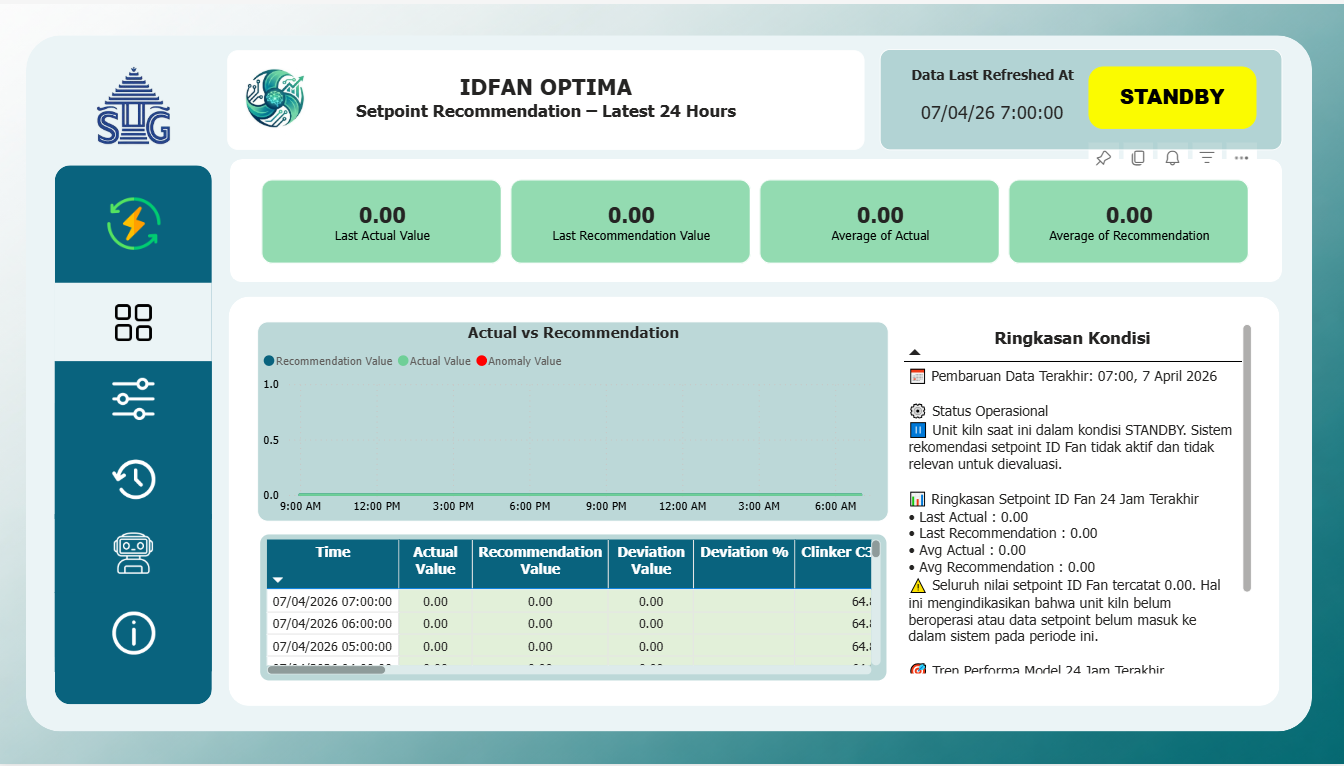Select the Last Actual Value card
Image resolution: width=1344 pixels, height=766 pixels.
382,222
